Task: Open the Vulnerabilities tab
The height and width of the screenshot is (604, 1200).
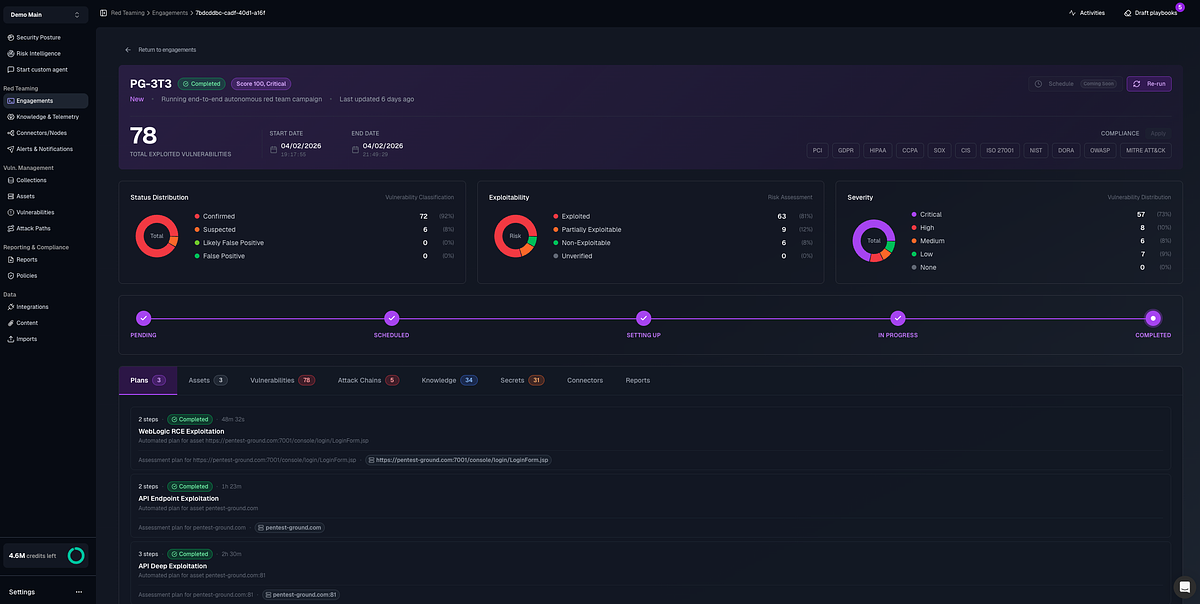Action: point(282,380)
